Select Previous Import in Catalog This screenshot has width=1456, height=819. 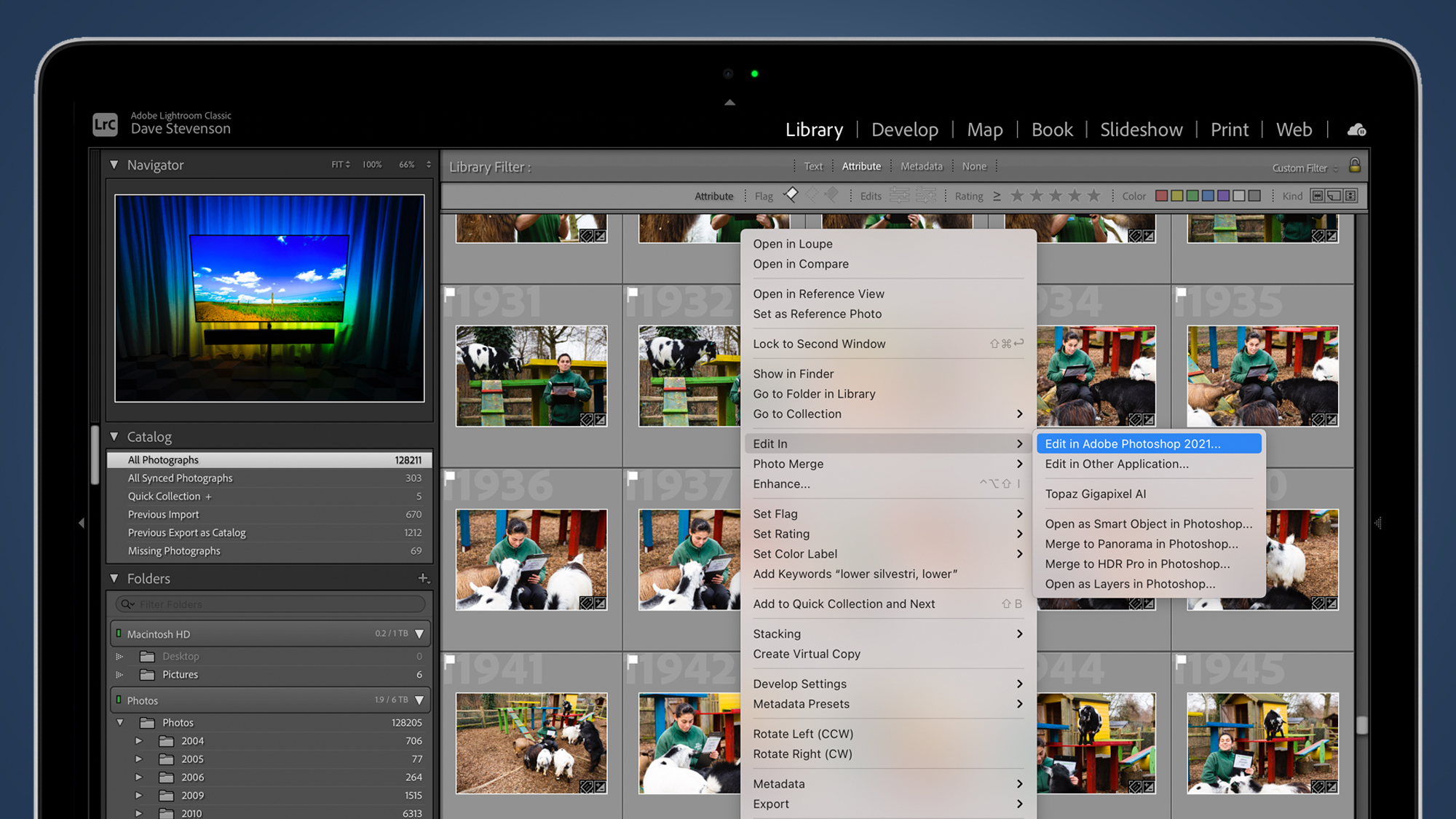269,514
